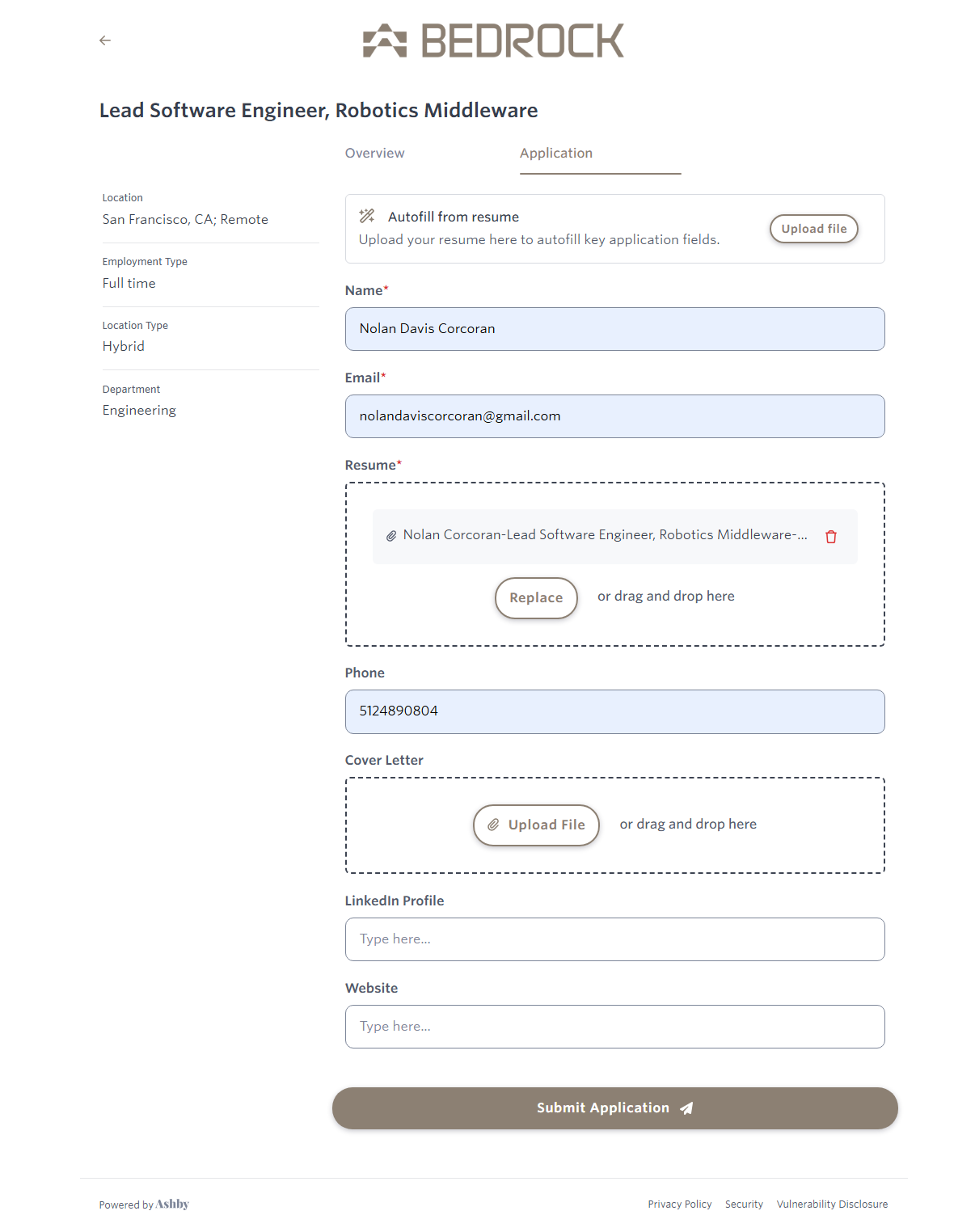Open the Privacy Policy link
The image size is (975, 1232).
[679, 1205]
